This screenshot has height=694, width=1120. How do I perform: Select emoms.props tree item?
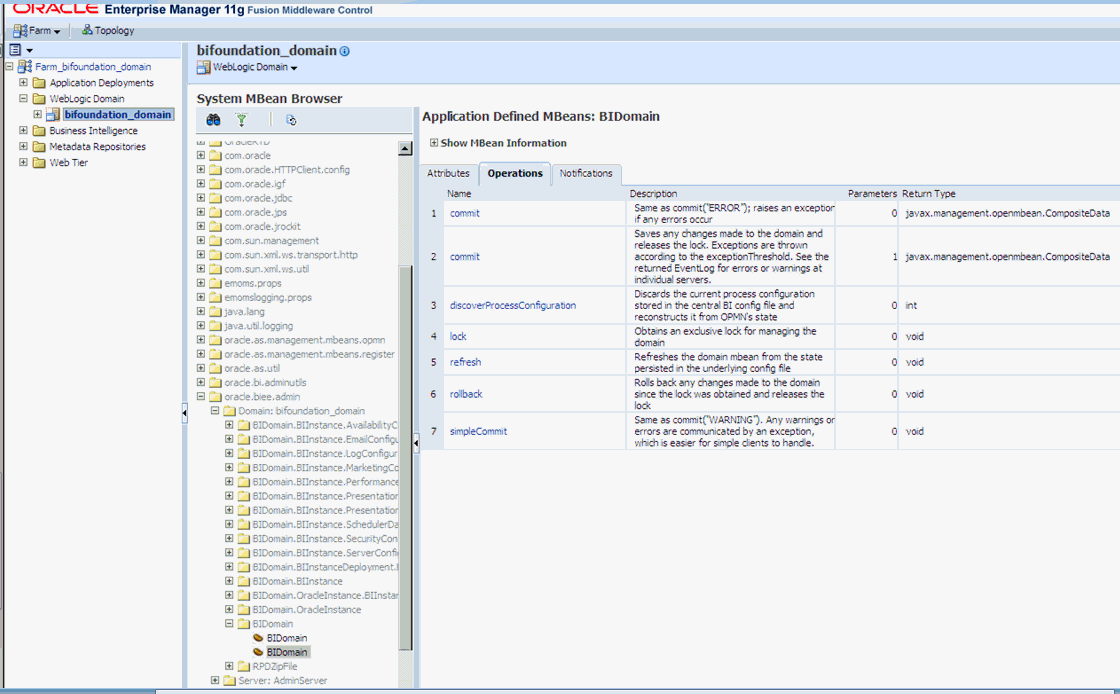(253, 283)
